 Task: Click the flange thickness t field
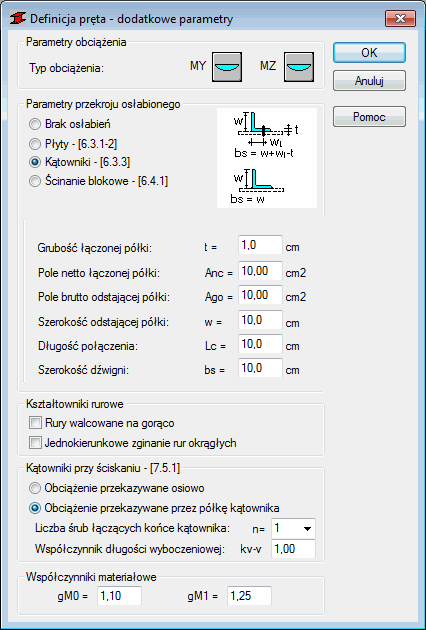click(260, 245)
